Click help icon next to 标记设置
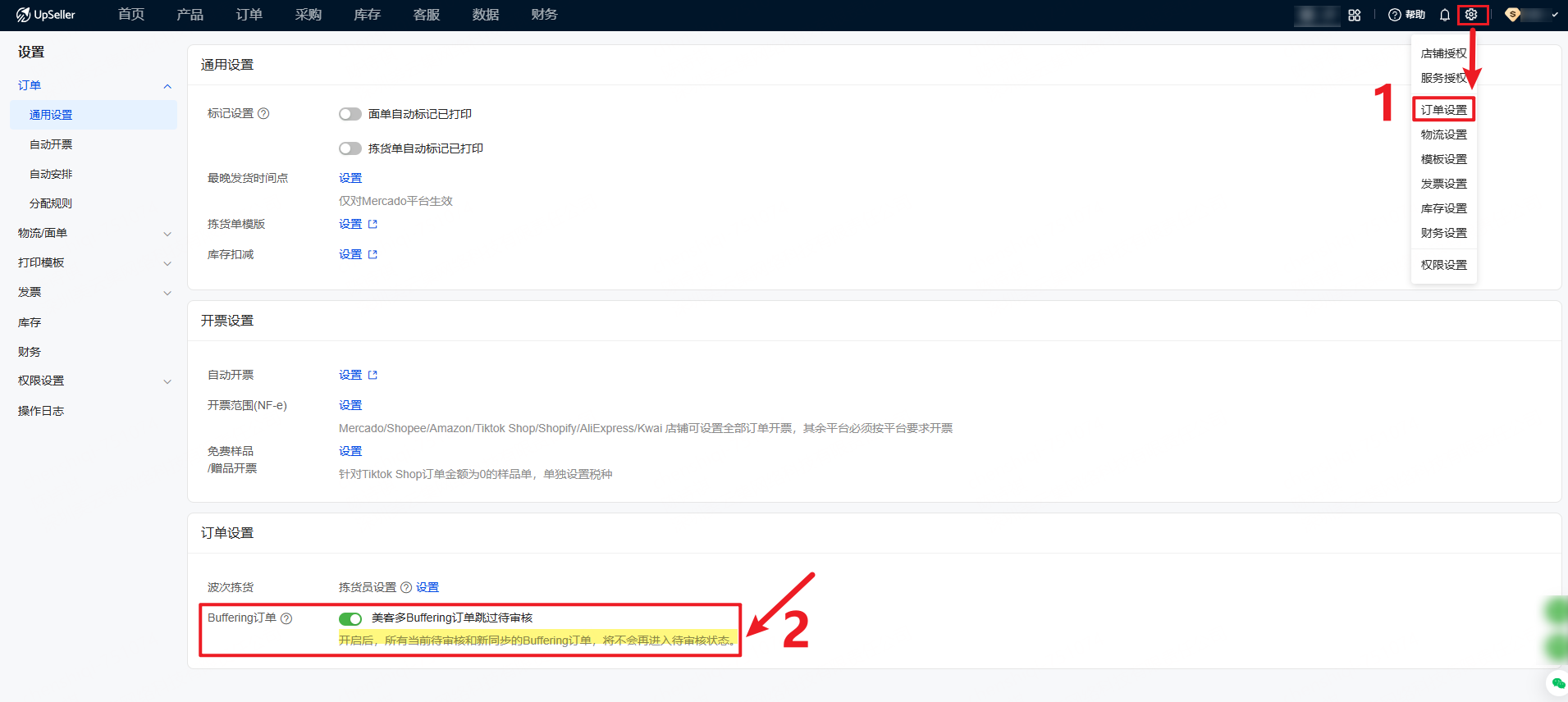This screenshot has height=702, width=1568. [x=263, y=114]
